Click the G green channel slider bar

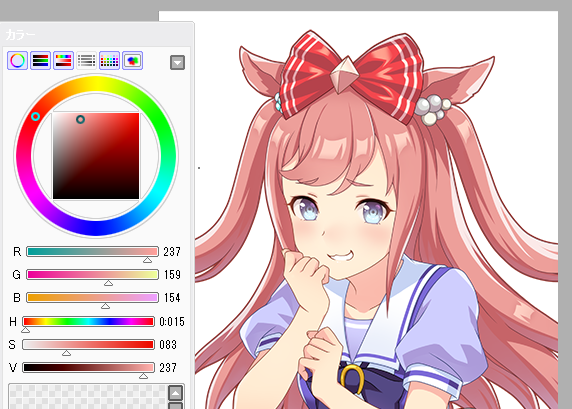click(x=92, y=274)
